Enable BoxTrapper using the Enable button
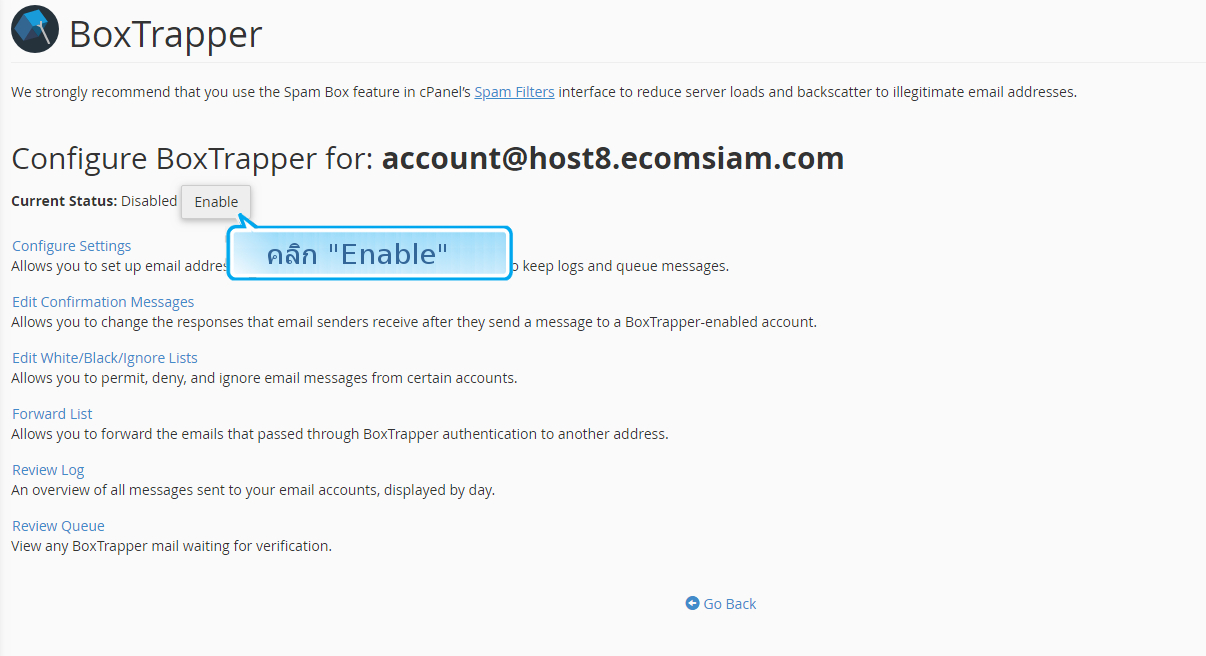The image size is (1206, 656). (x=216, y=201)
